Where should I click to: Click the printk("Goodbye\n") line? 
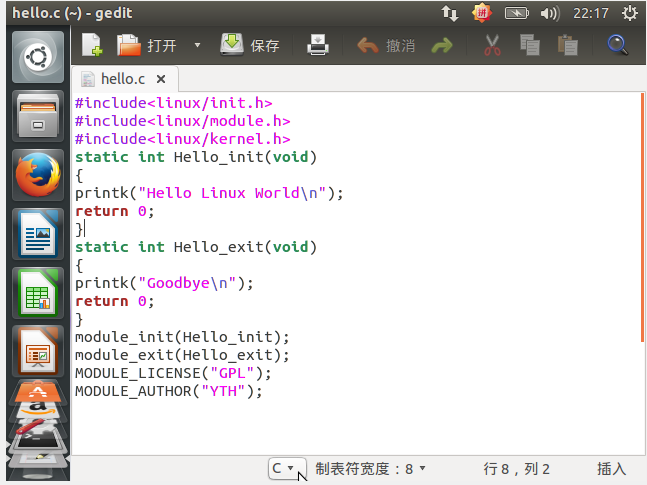[x=164, y=283]
